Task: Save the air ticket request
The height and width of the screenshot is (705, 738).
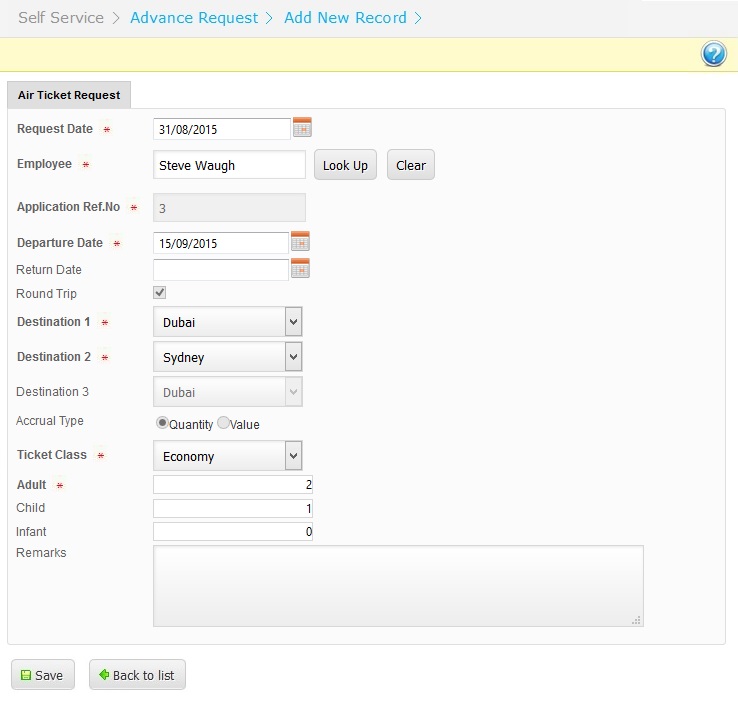Action: click(43, 675)
